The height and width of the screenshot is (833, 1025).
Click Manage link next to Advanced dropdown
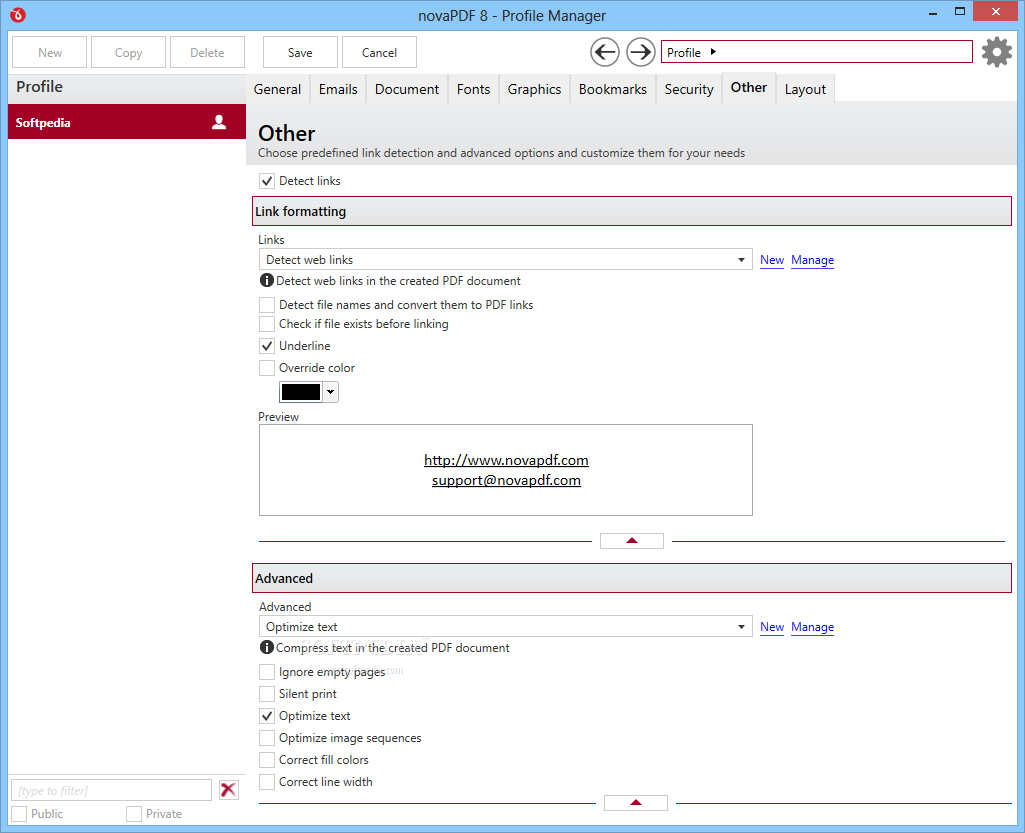(x=813, y=626)
